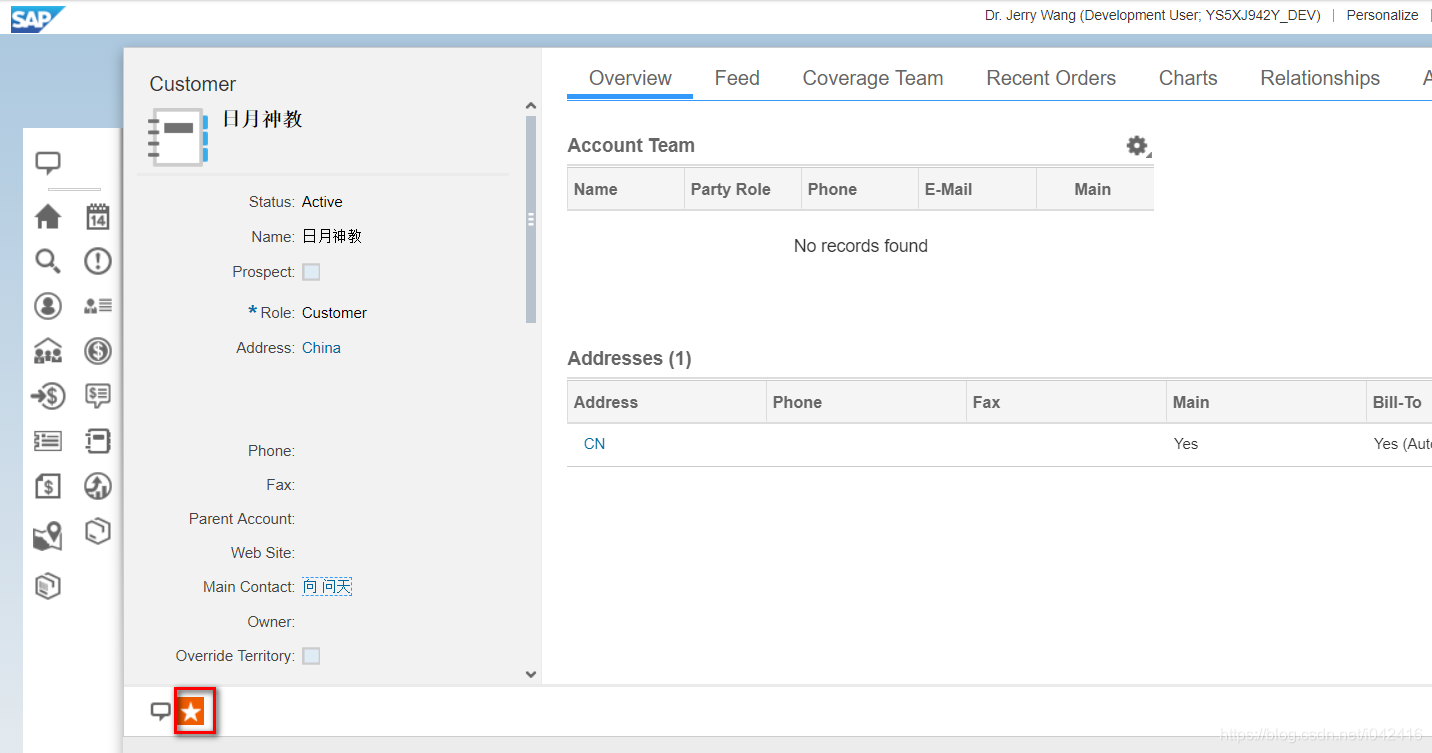The width and height of the screenshot is (1432, 753).
Task: Open the stacked cube catalog icon
Action: pyautogui.click(x=48, y=586)
